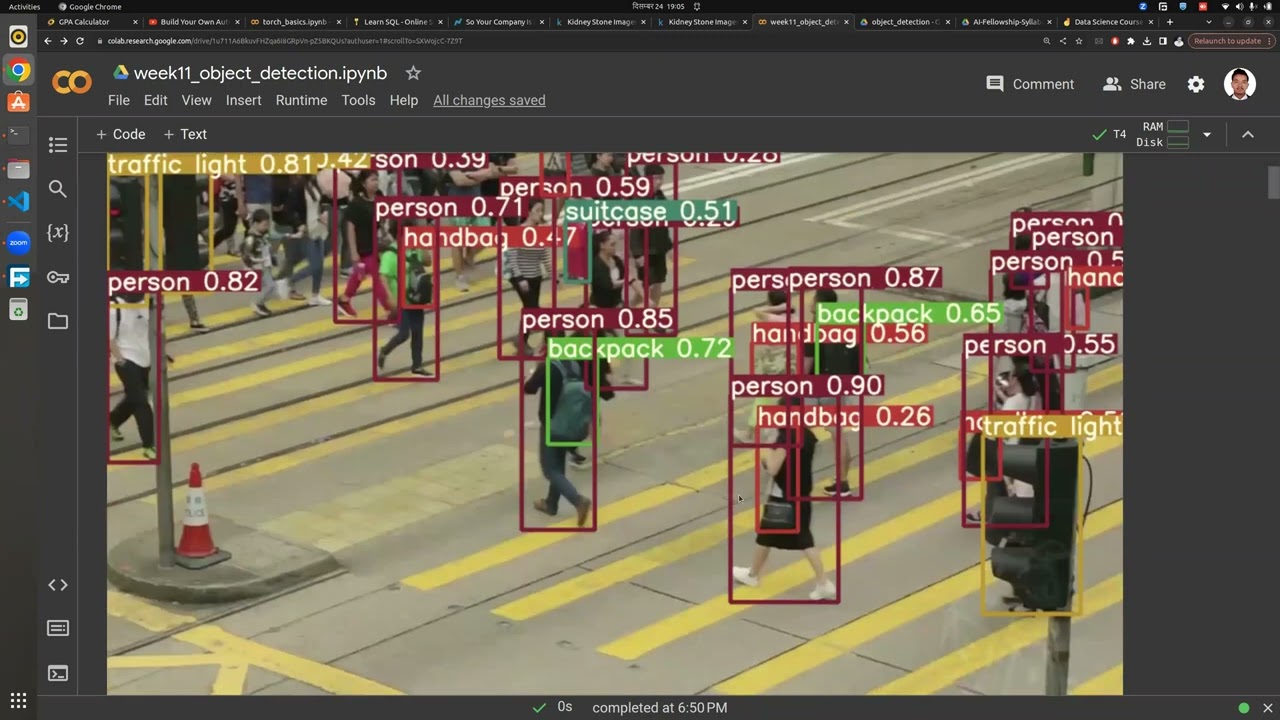Open the variables inspector panel
This screenshot has width=1280, height=720.
coord(58,233)
